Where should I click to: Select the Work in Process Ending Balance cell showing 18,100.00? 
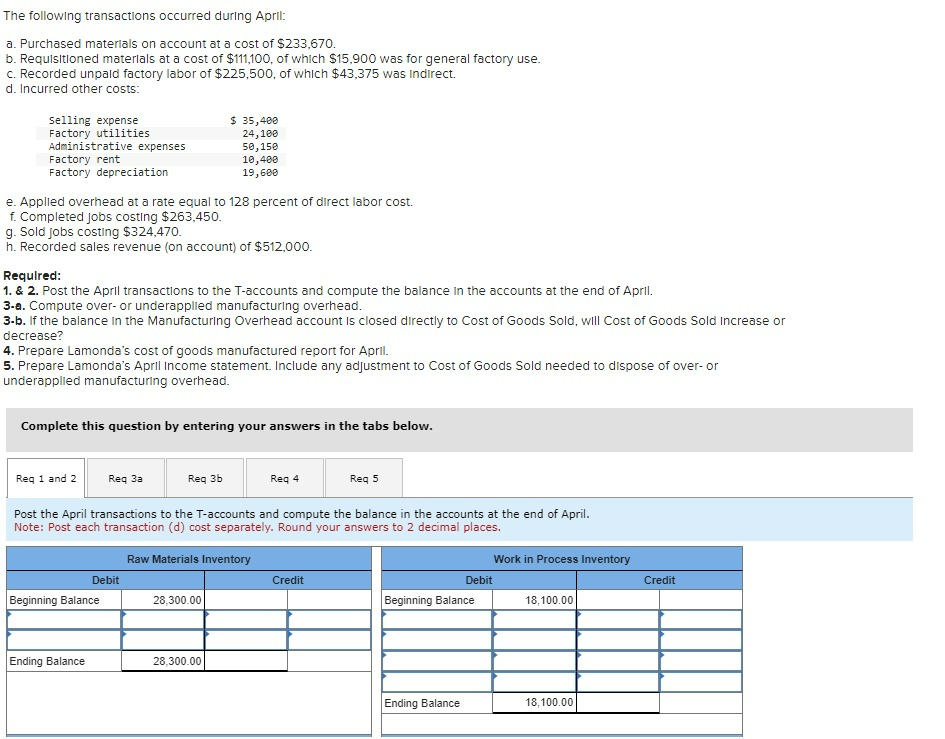(535, 703)
